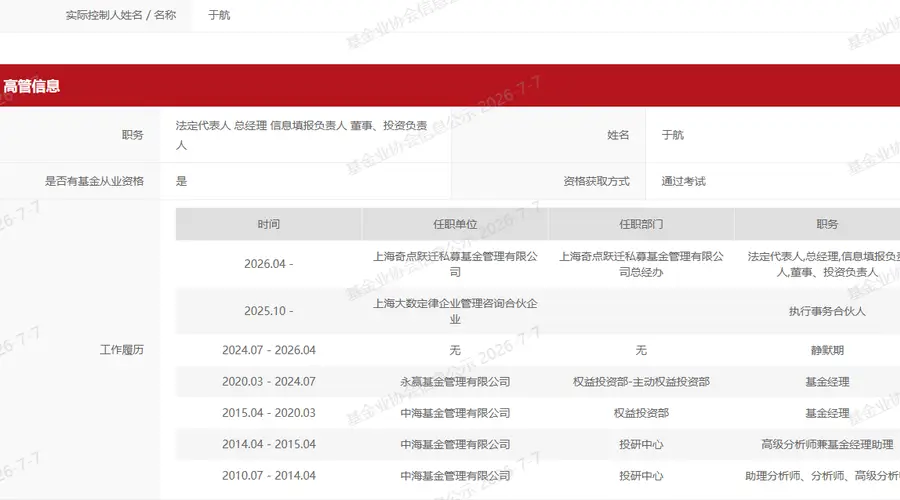Click 基金经理 in the 2015.04 - 2020.03 row
Image resolution: width=900 pixels, height=500 pixels.
(x=827, y=413)
